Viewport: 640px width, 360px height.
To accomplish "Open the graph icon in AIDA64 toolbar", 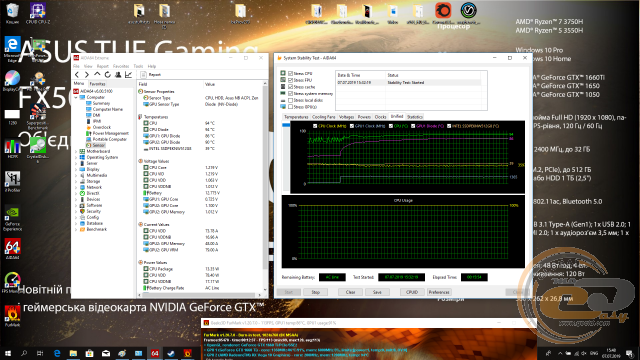I will click(x=128, y=75).
